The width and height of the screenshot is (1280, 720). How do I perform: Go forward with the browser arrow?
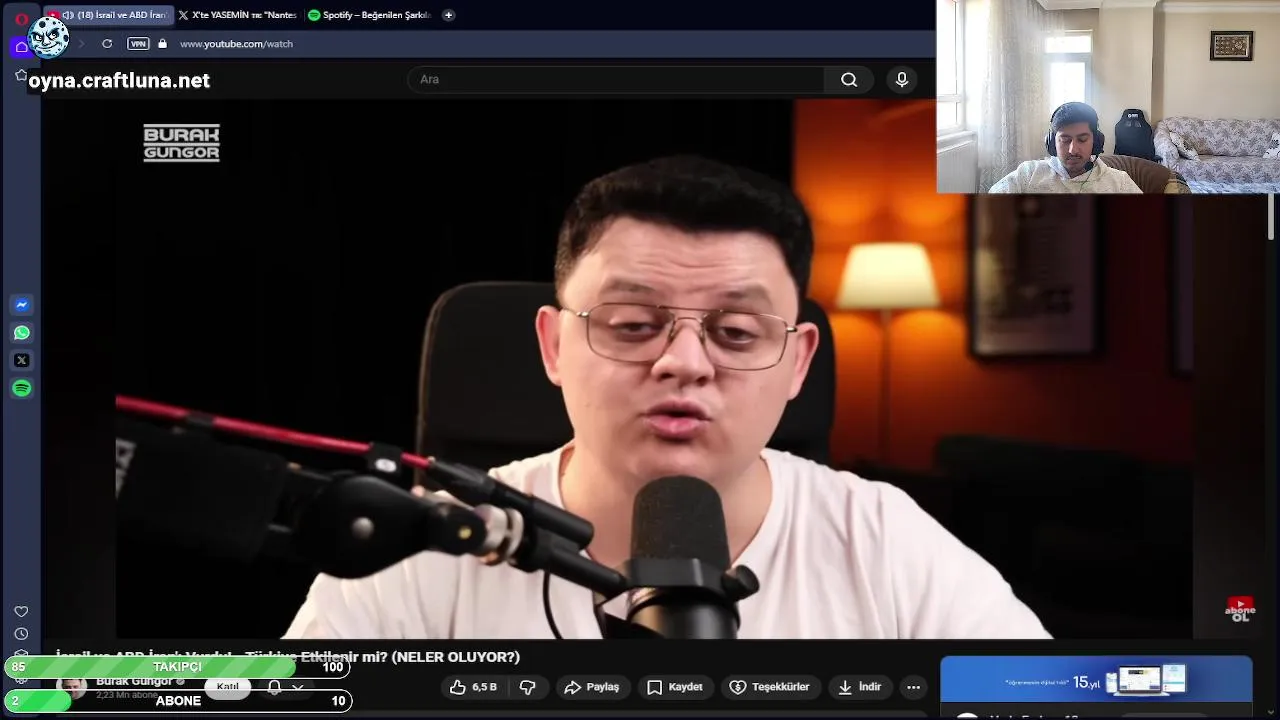coord(80,44)
